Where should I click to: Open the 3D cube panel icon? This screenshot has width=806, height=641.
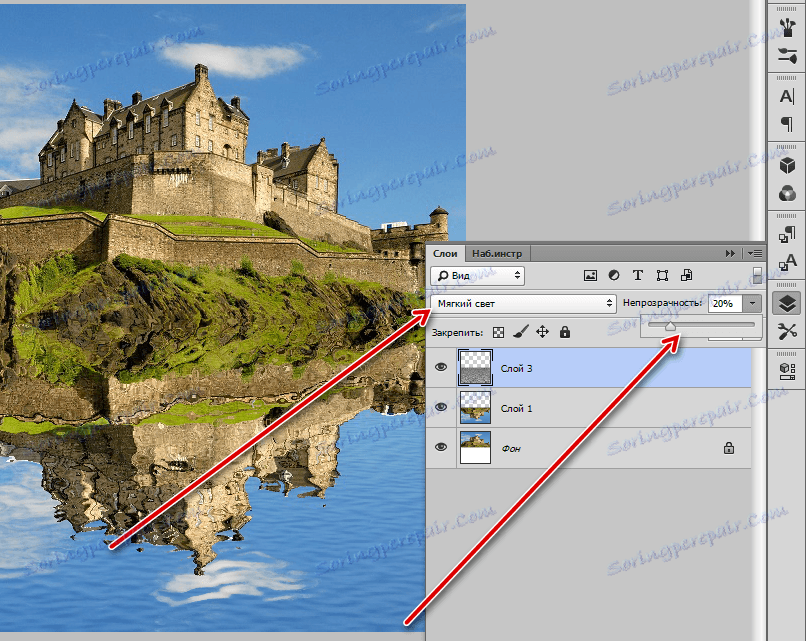(x=786, y=166)
